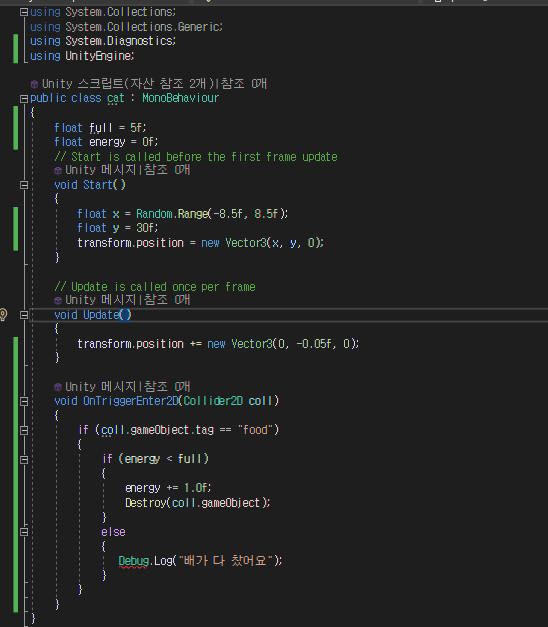Collapse the if energy < full block
The height and width of the screenshot is (627, 548).
coord(24,459)
